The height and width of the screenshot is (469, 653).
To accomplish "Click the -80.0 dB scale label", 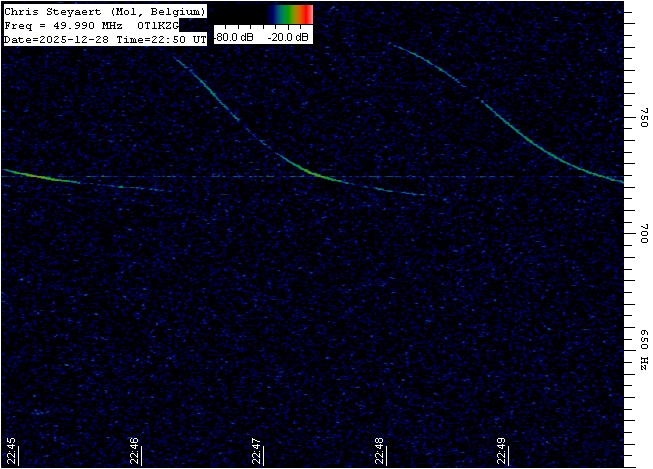I will [235, 37].
